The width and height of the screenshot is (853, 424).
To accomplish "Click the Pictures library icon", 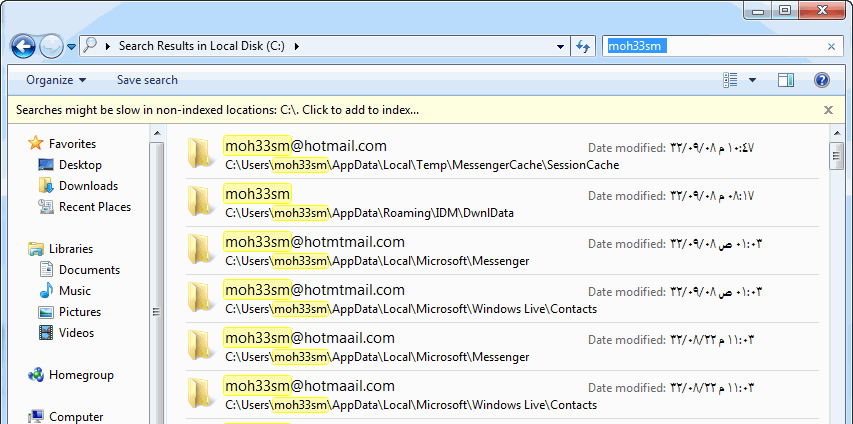I will [46, 312].
